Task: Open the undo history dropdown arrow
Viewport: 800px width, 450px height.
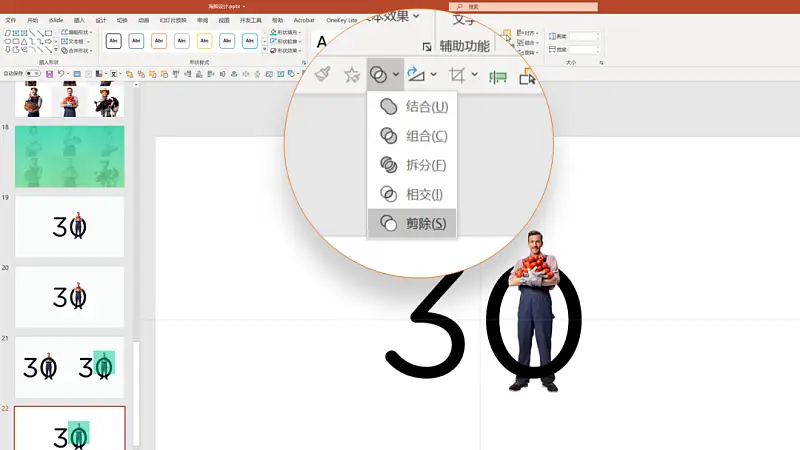Action: click(68, 73)
